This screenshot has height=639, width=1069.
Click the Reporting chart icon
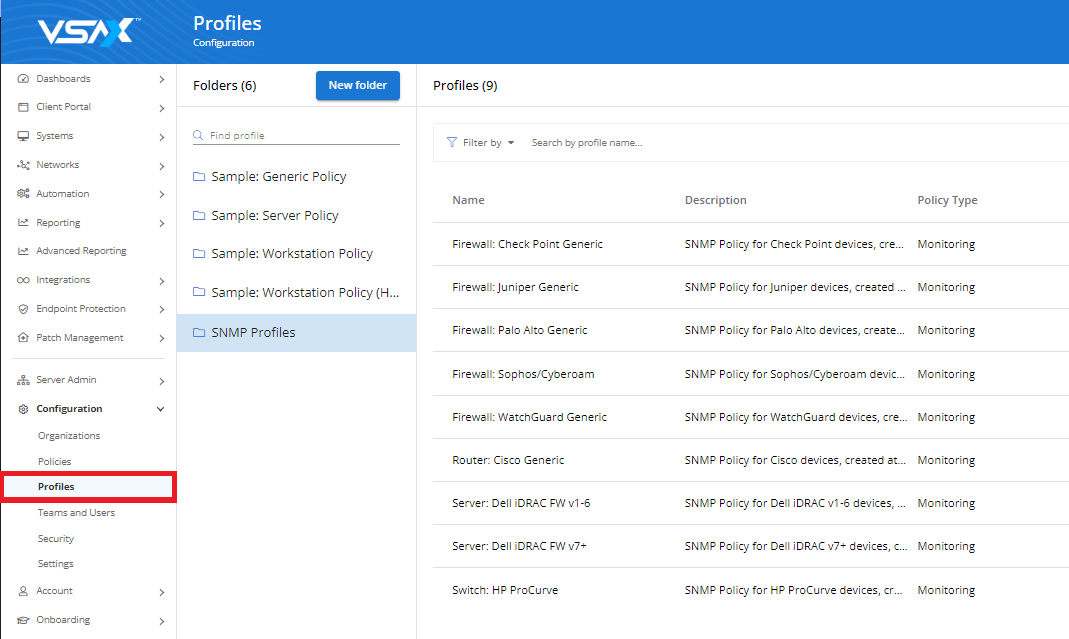coord(23,222)
